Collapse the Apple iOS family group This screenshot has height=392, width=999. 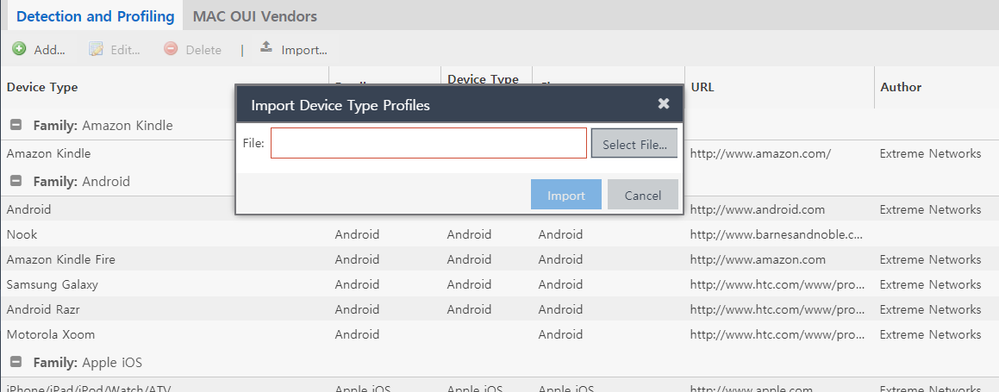point(17,362)
